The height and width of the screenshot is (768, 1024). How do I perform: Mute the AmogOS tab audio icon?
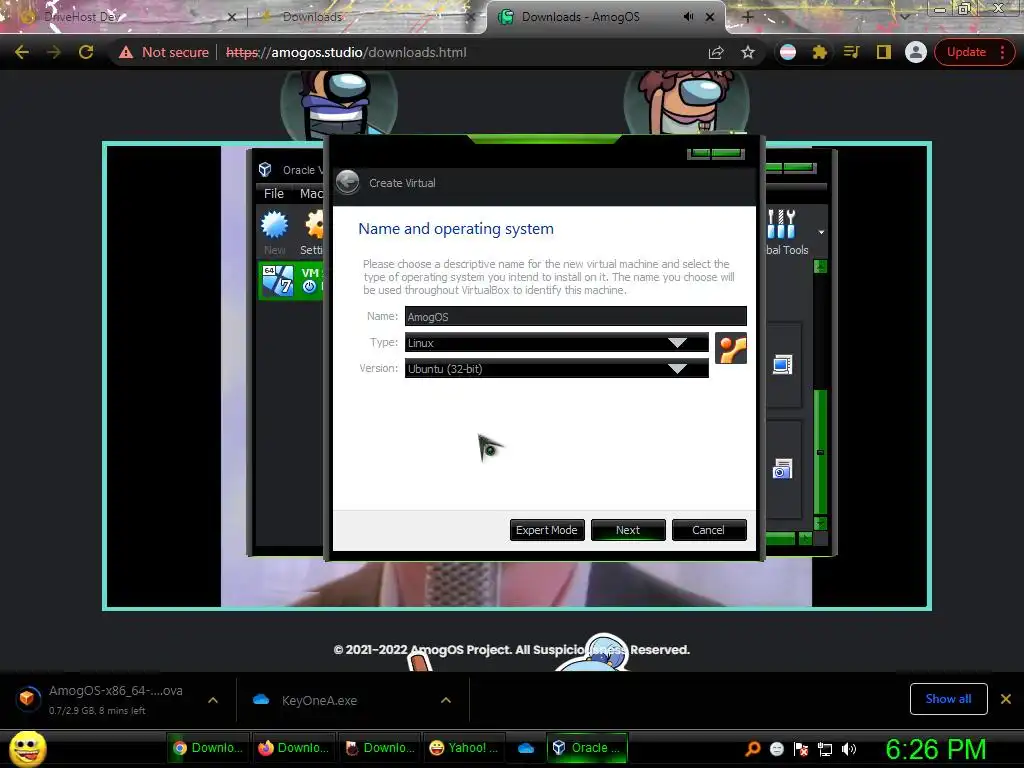coord(688,17)
